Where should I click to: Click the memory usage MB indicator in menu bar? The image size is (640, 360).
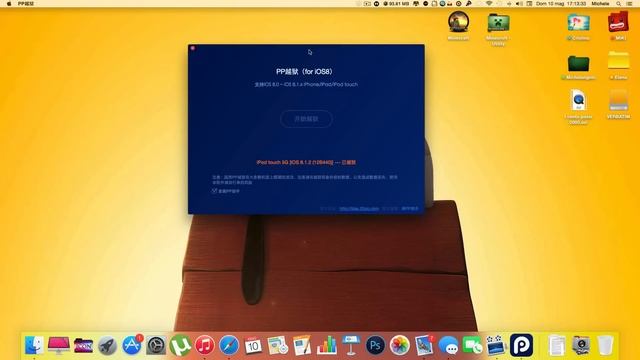click(x=396, y=4)
